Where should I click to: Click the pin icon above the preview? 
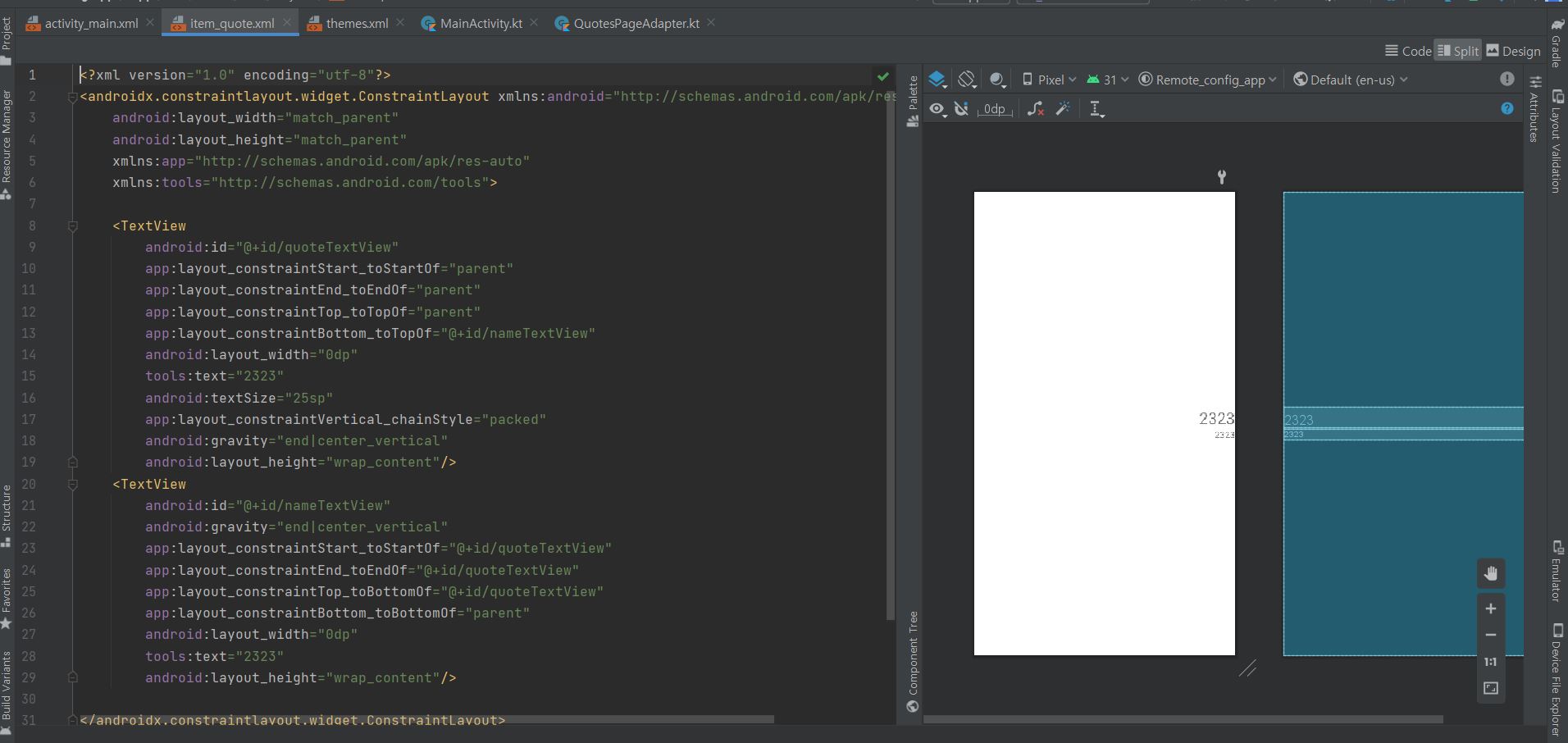click(x=1222, y=176)
